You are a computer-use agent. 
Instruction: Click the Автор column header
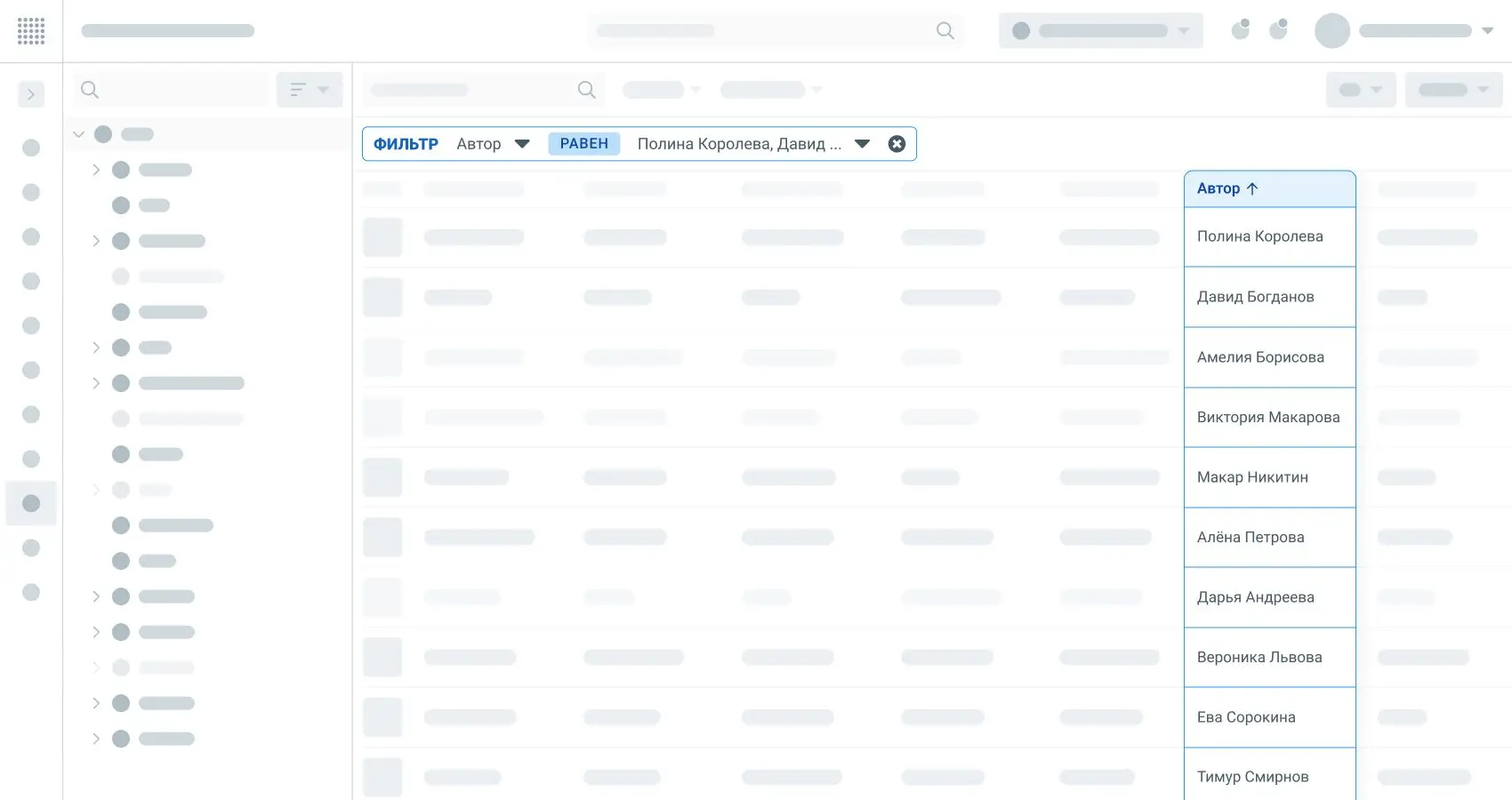click(1218, 188)
